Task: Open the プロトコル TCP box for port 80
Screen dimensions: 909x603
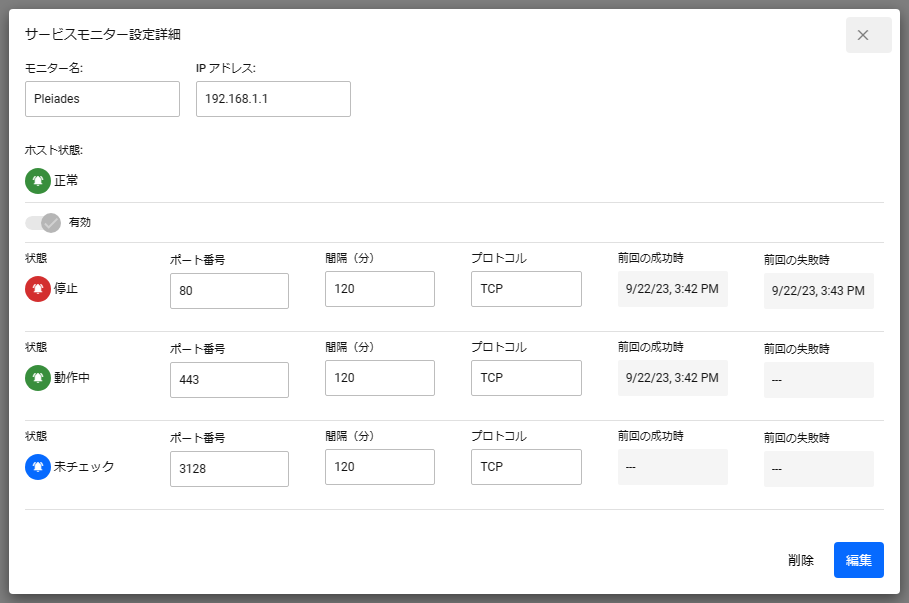Action: (x=526, y=289)
